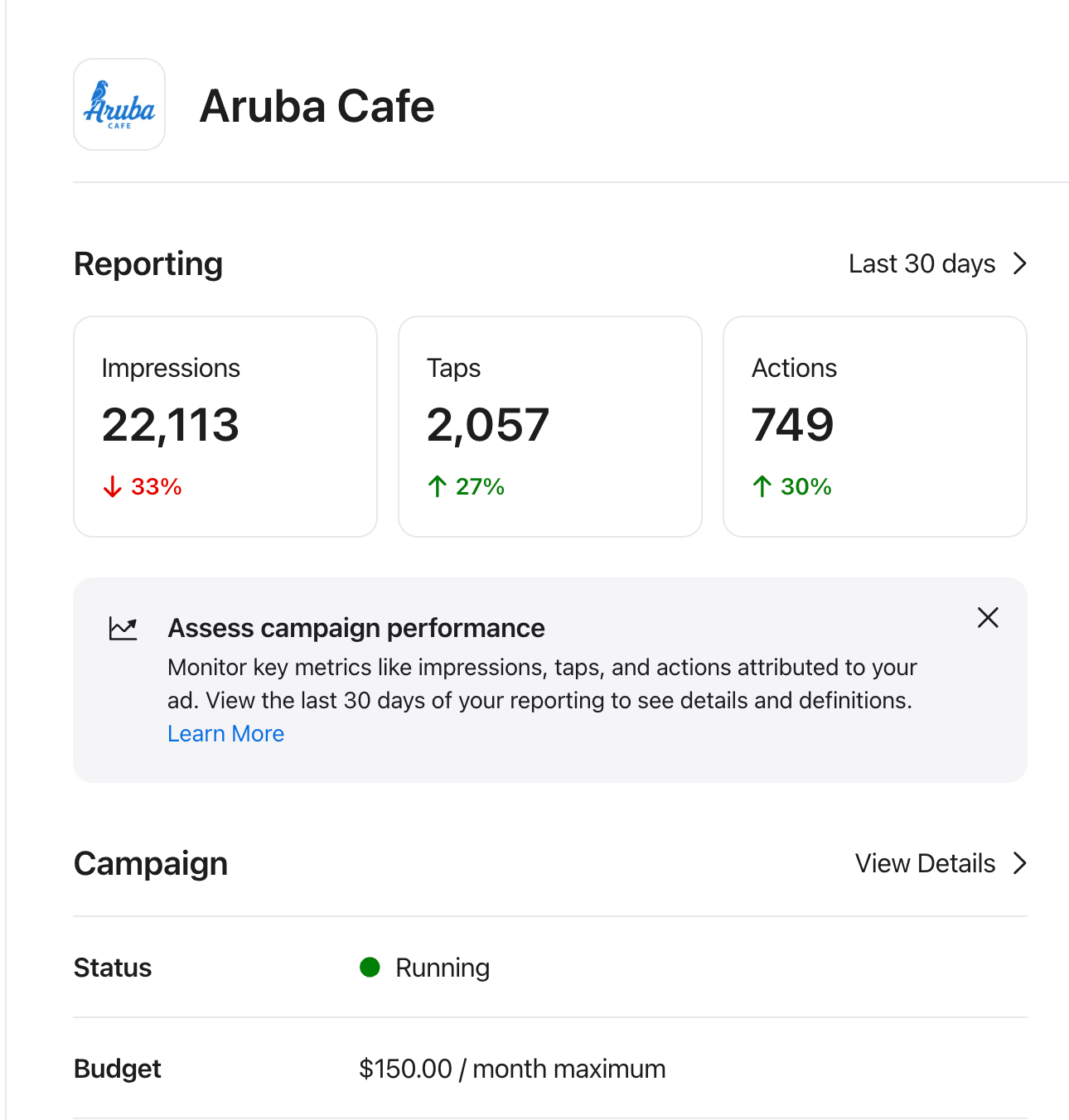The image size is (1069, 1120).
Task: Click the Running status text
Action: click(x=443, y=968)
